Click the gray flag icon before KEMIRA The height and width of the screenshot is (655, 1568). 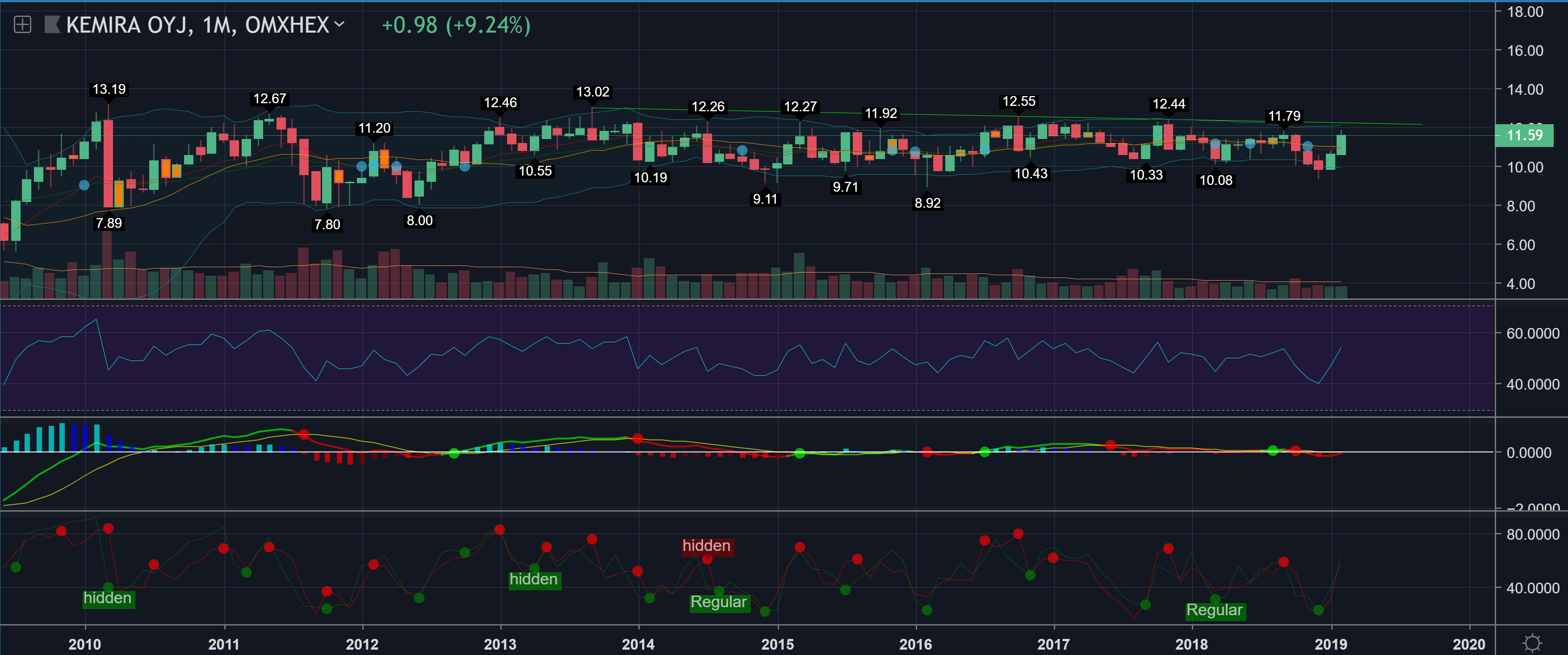52,25
